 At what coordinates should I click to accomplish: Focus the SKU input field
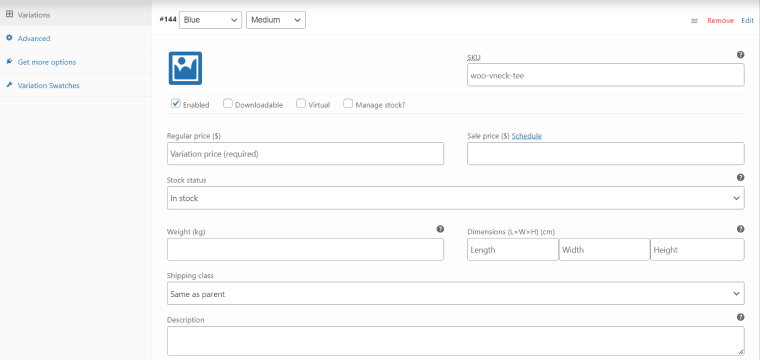pyautogui.click(x=605, y=75)
